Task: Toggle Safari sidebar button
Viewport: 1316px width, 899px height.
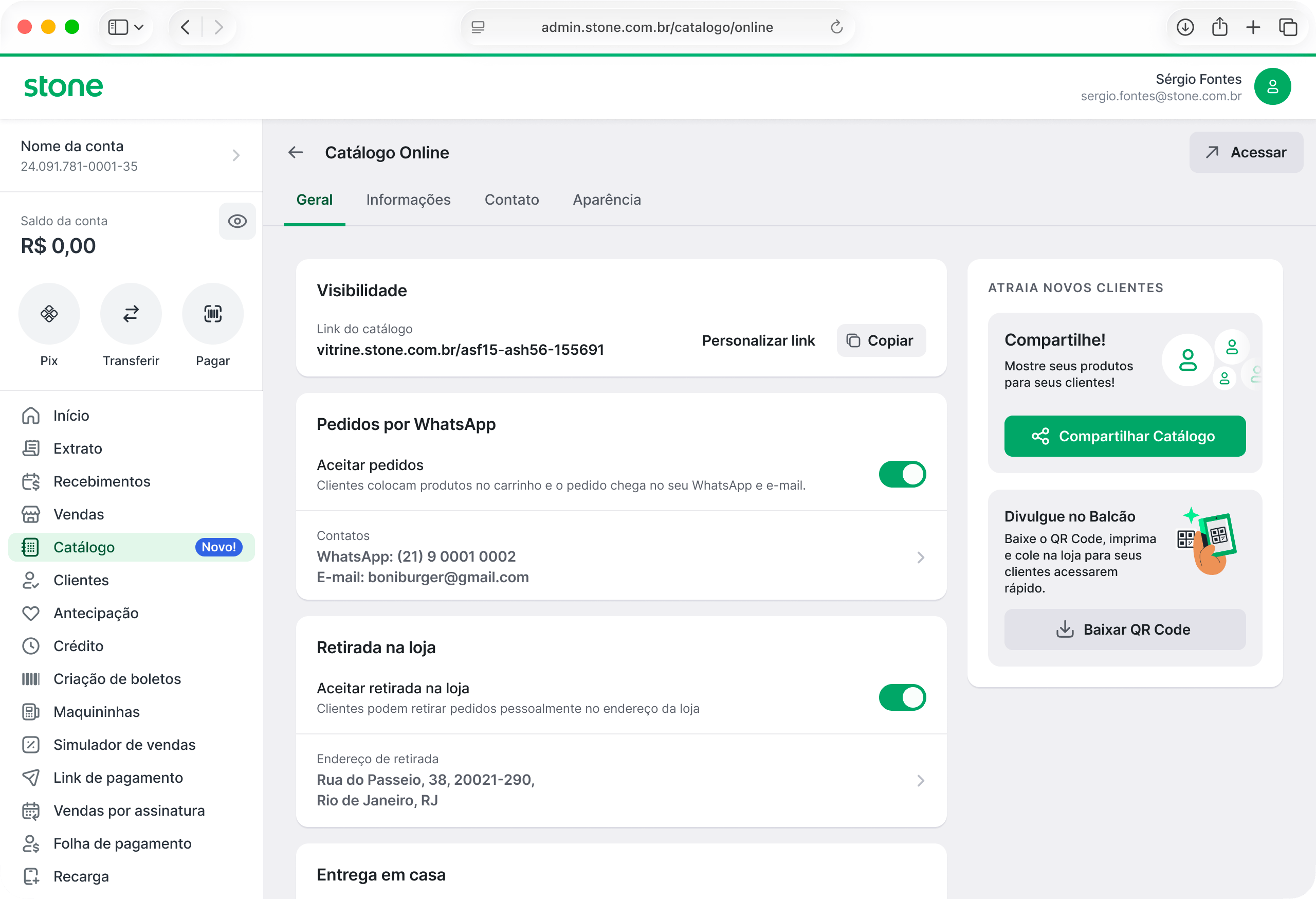Action: click(118, 27)
